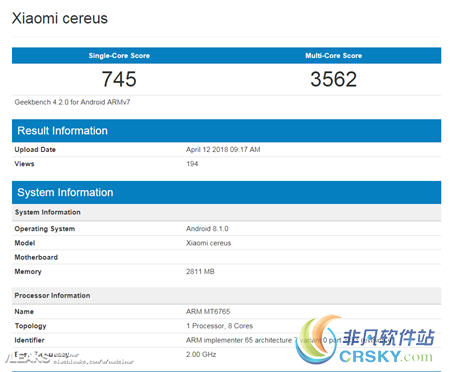
Task: Select the Memory label
Action: (x=28, y=272)
